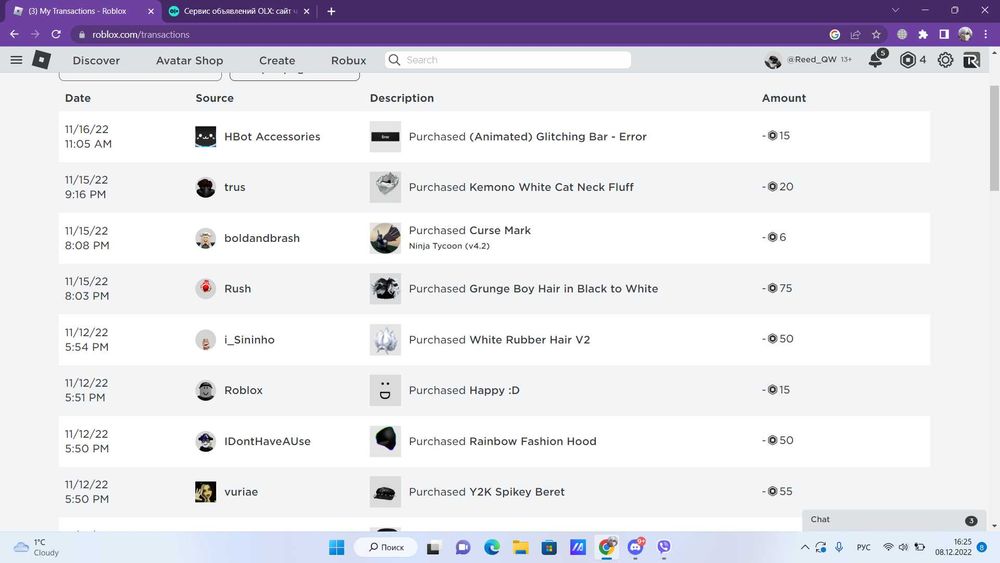Screen dimensions: 1000x563
Task: Open the Chrome three-dot menu
Action: pos(986,34)
